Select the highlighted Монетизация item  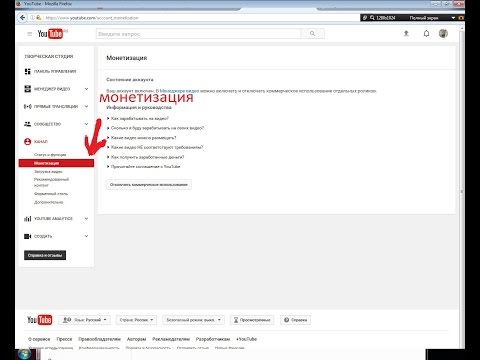point(56,163)
